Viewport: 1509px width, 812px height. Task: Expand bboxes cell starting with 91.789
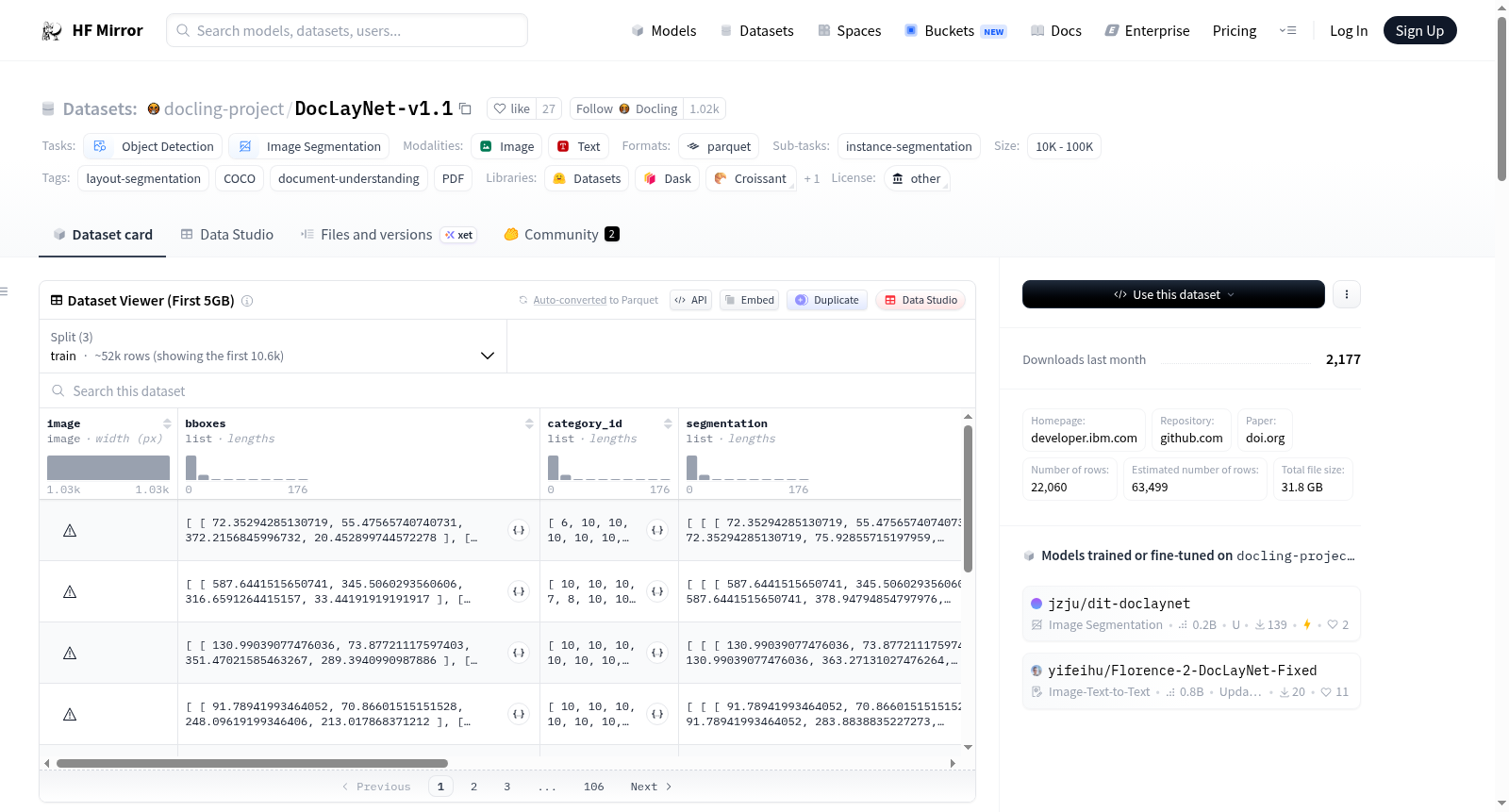[x=519, y=714]
